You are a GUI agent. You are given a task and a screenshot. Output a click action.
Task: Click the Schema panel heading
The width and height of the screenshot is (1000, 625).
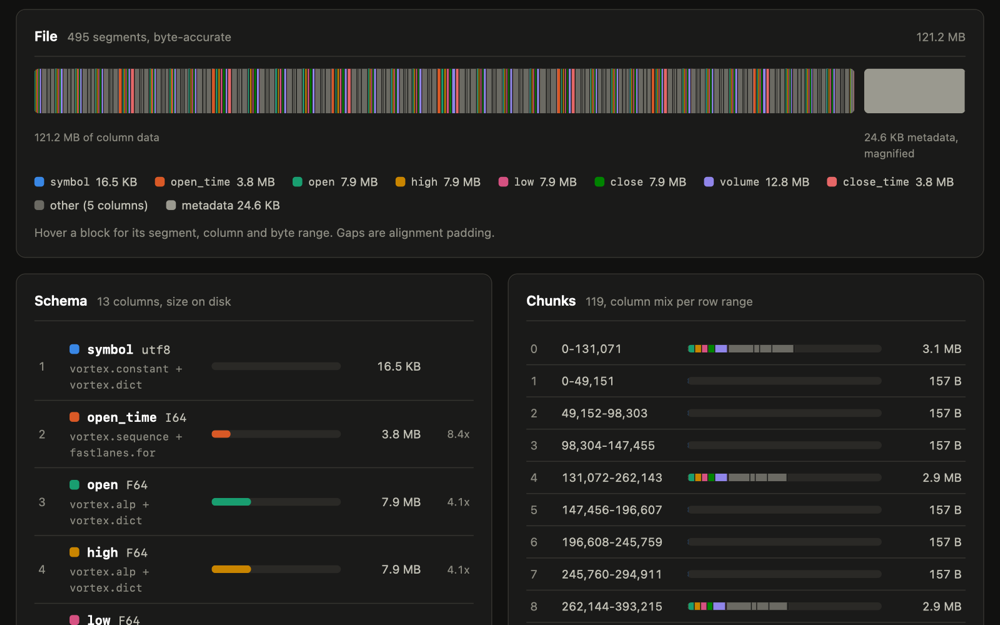click(x=61, y=301)
